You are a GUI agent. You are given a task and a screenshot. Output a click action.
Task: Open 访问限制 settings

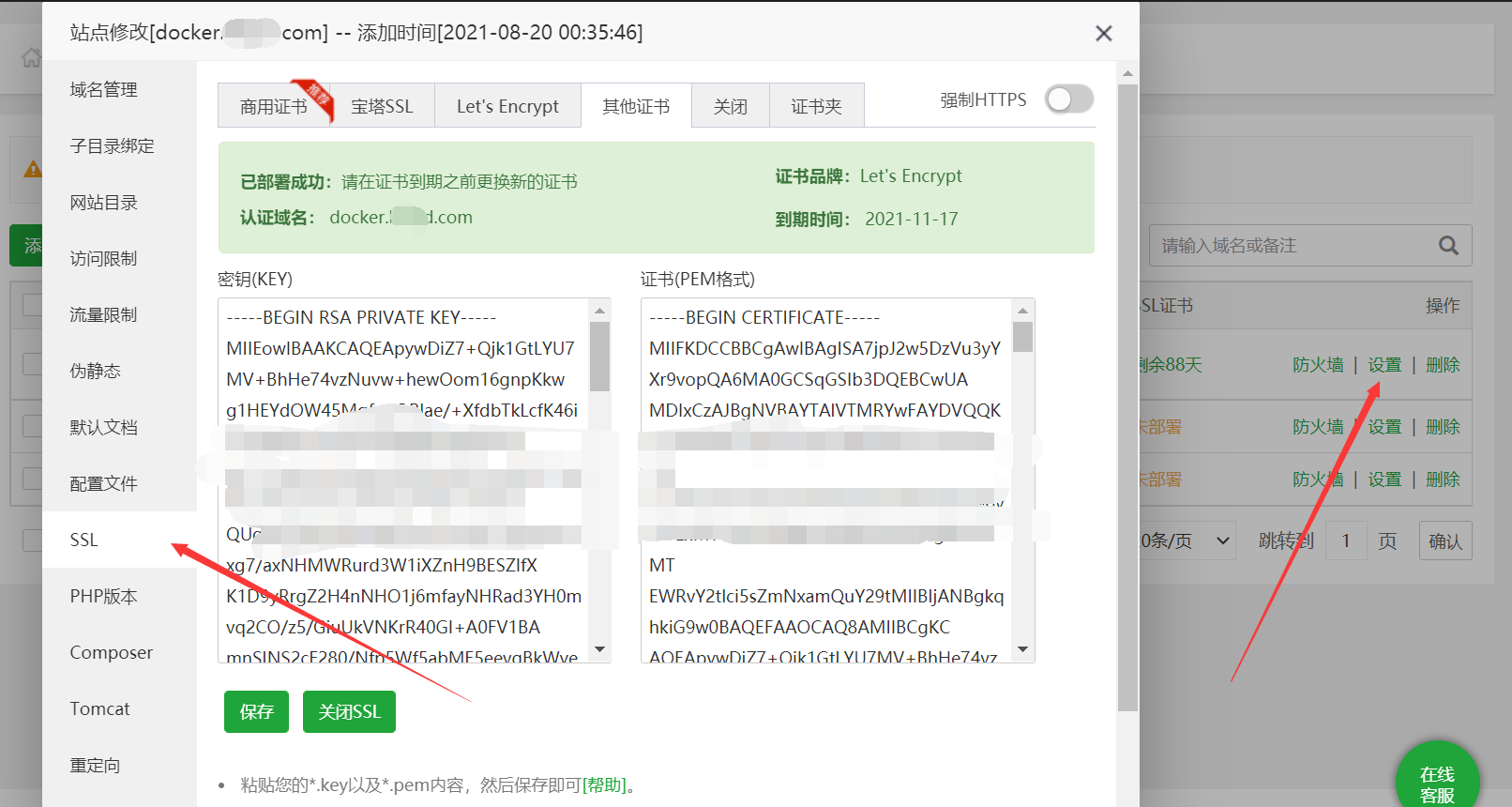103,259
